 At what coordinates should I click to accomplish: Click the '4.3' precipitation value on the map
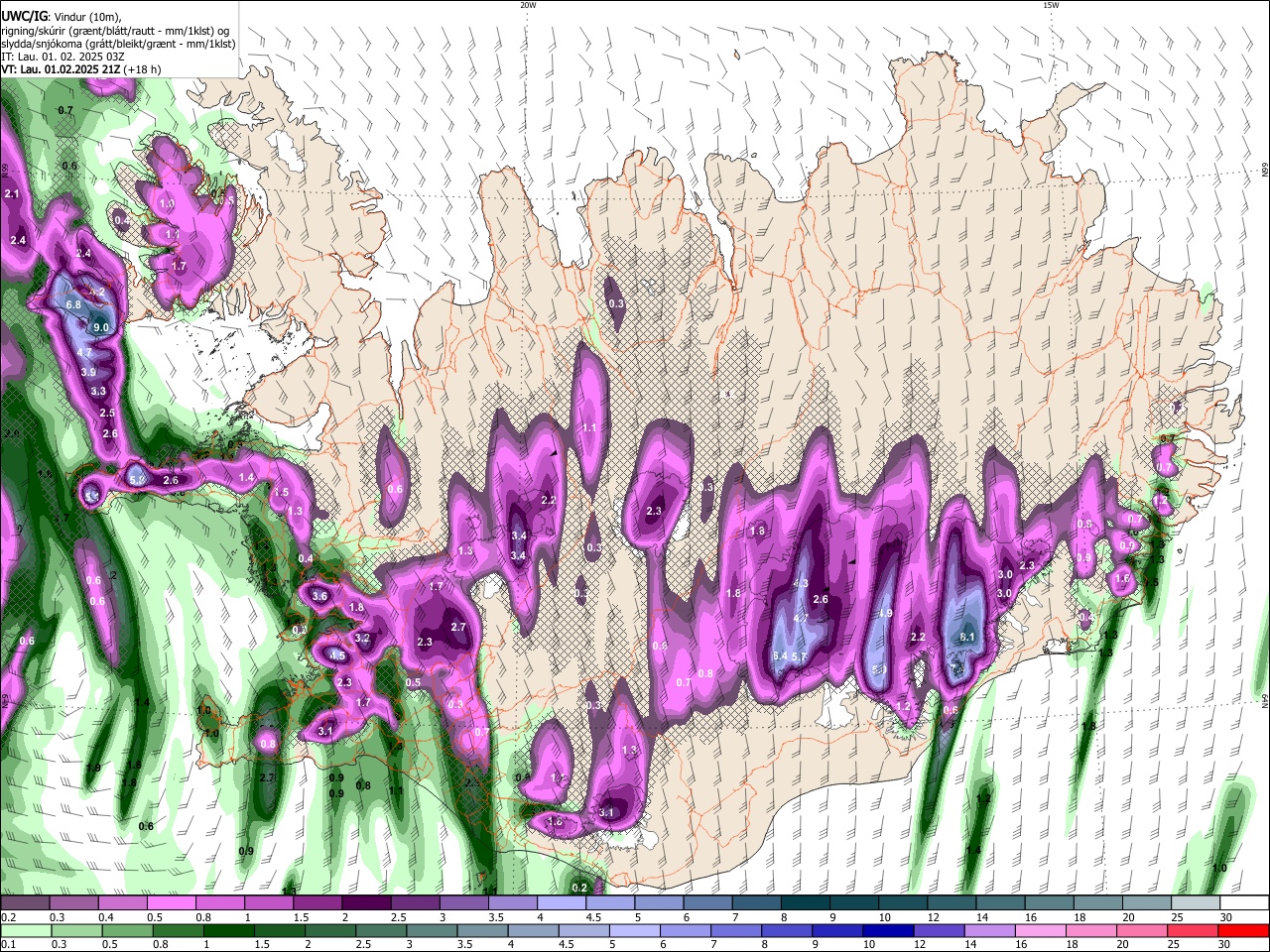click(x=802, y=584)
